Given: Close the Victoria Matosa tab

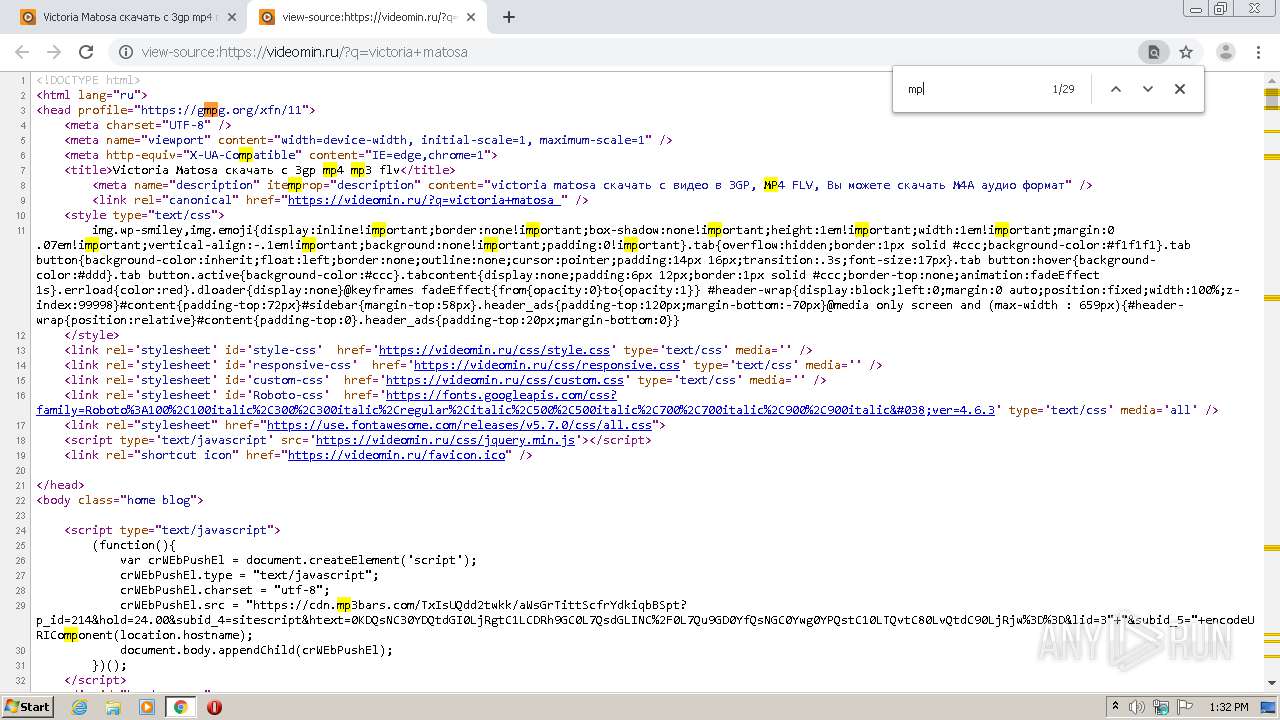Looking at the screenshot, I should point(232,17).
